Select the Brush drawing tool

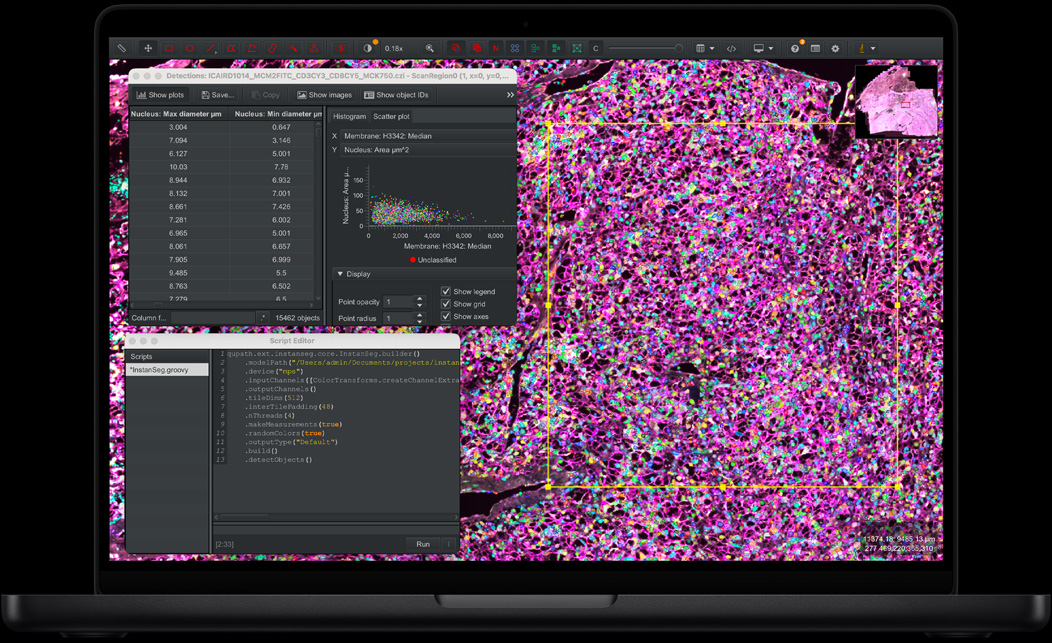coord(273,47)
